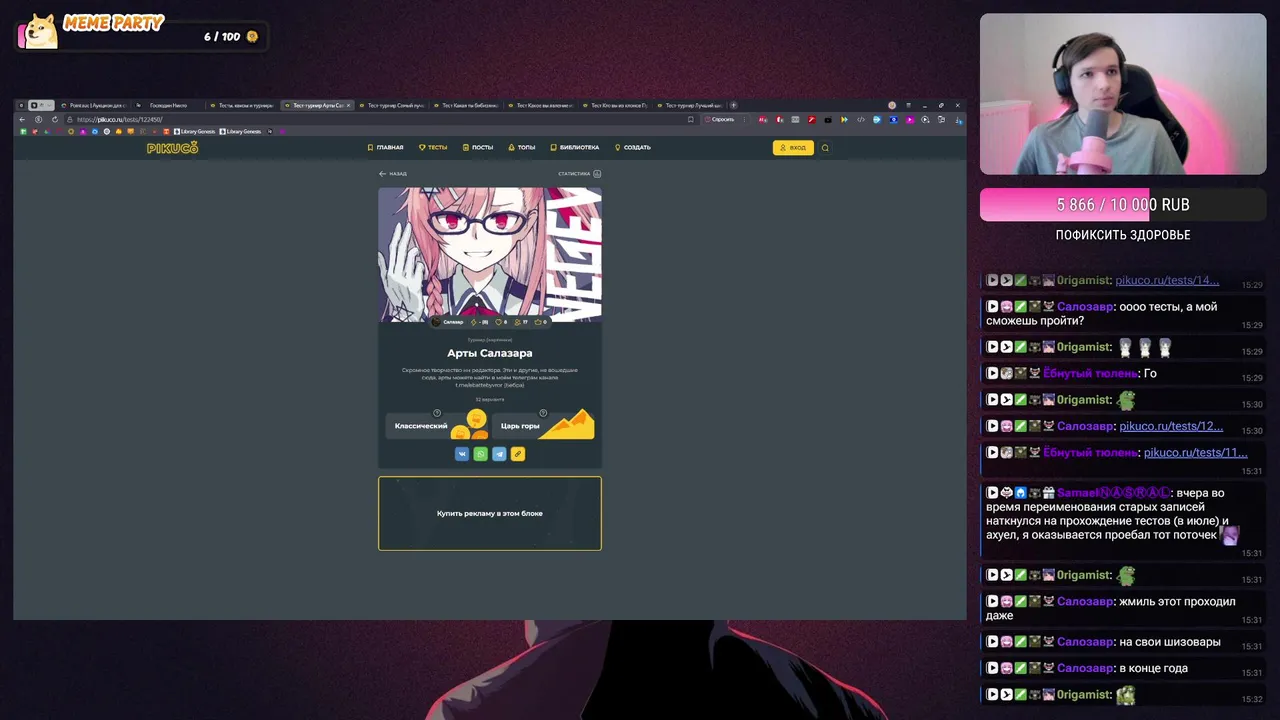Open the Библиотека menu item
The height and width of the screenshot is (720, 1280).
574,147
